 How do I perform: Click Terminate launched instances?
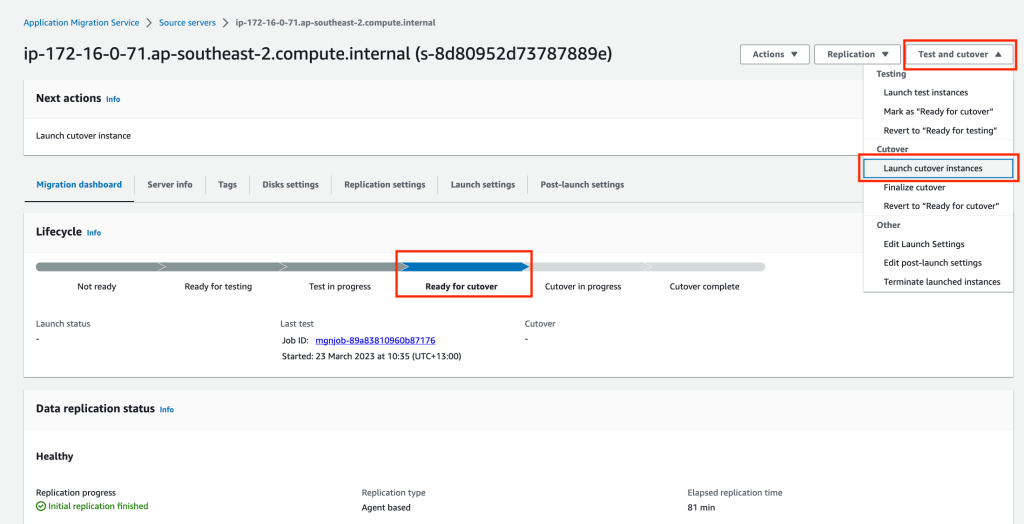[x=941, y=282]
